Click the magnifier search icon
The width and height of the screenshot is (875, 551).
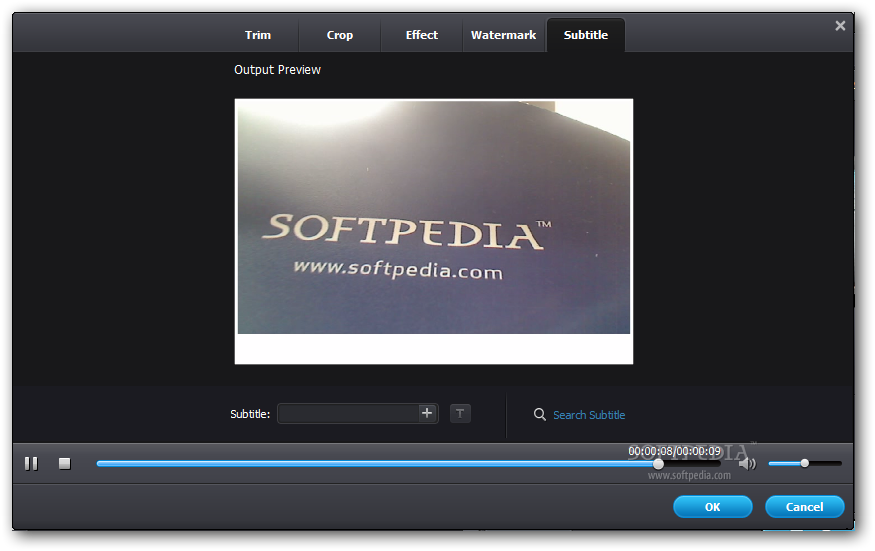point(540,415)
